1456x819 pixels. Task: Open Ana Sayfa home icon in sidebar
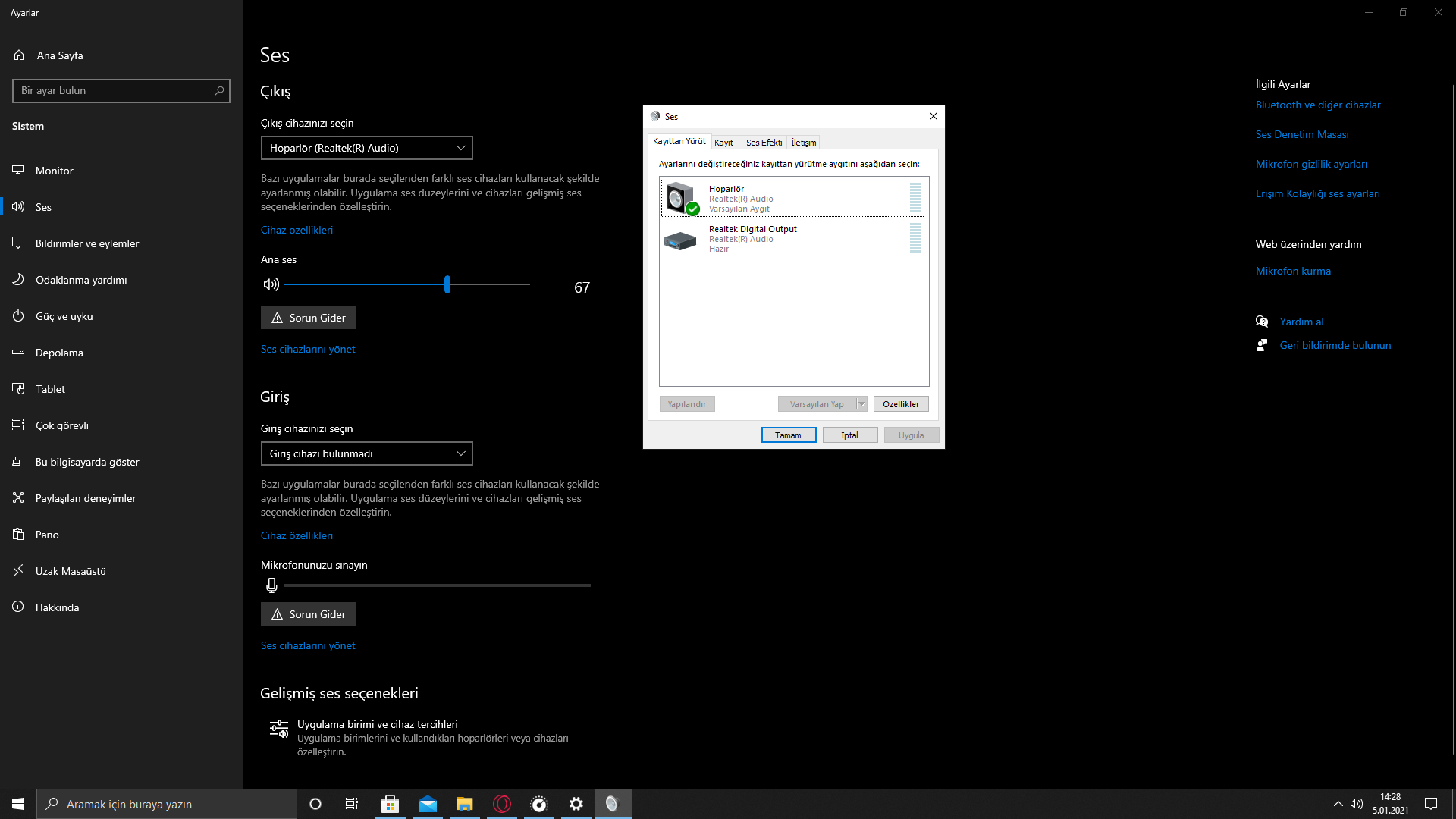click(19, 55)
